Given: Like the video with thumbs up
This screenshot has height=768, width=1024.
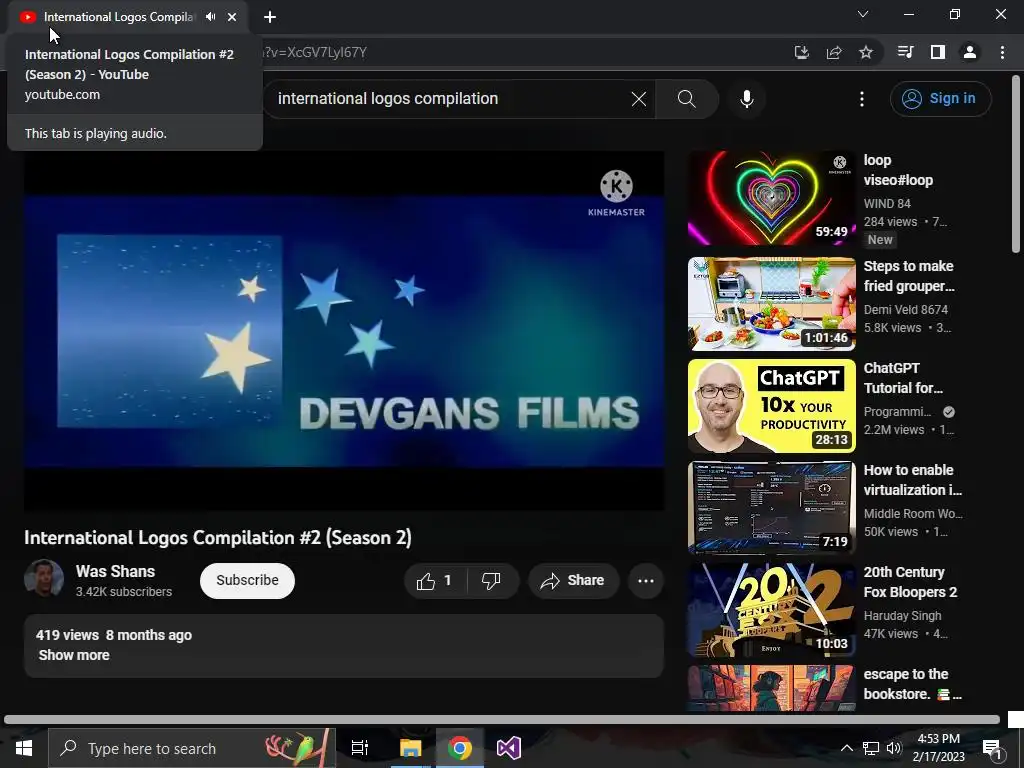Looking at the screenshot, I should click(436, 581).
